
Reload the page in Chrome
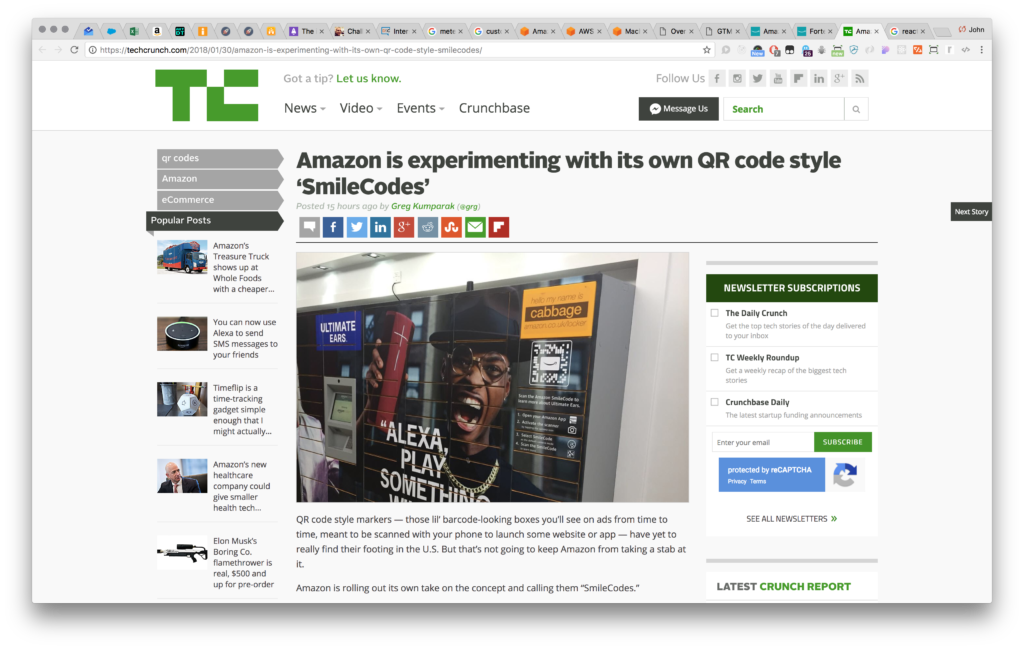coord(74,50)
